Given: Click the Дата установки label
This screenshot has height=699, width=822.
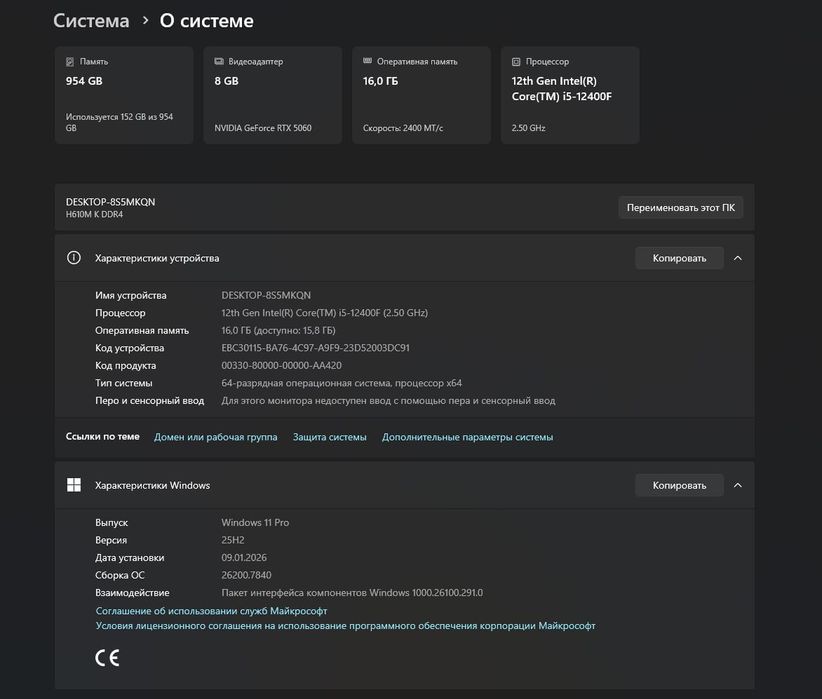Looking at the screenshot, I should coord(129,557).
